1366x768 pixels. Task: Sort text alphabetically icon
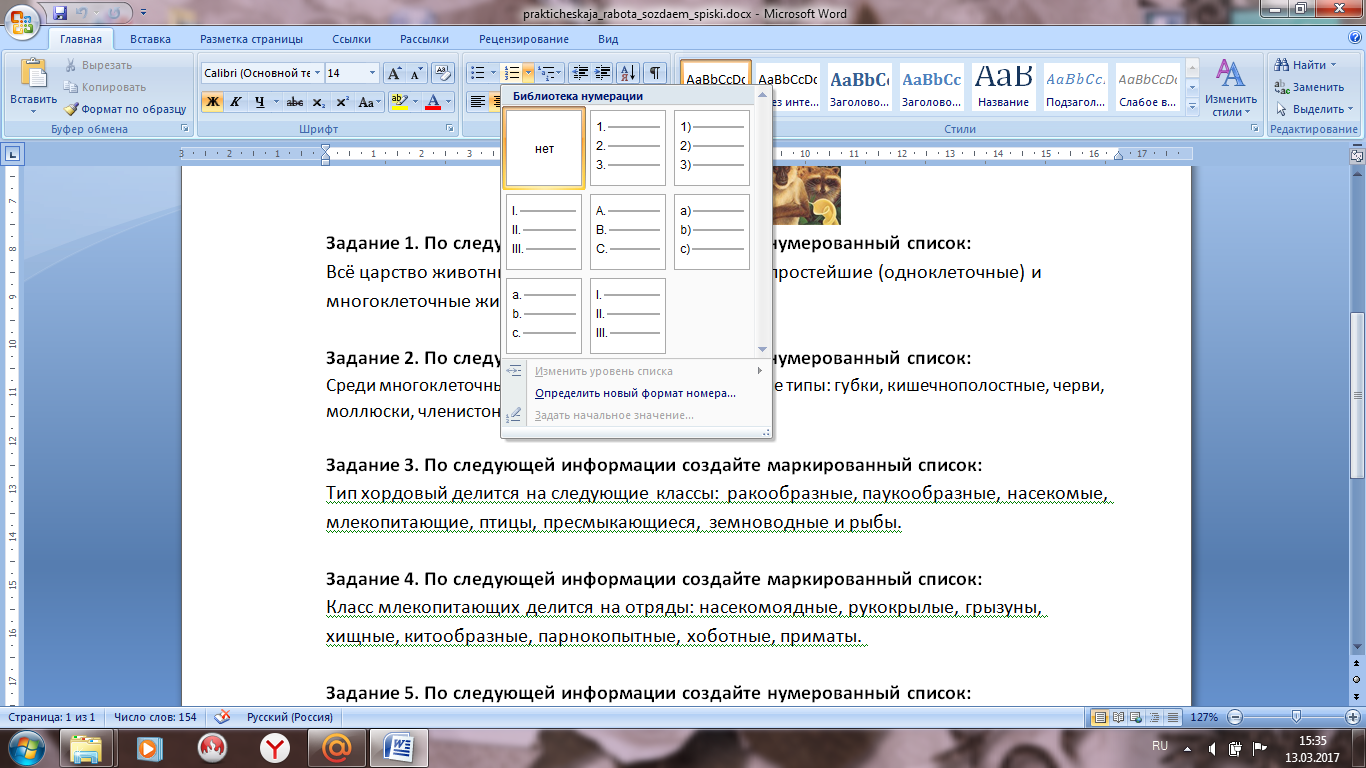629,73
